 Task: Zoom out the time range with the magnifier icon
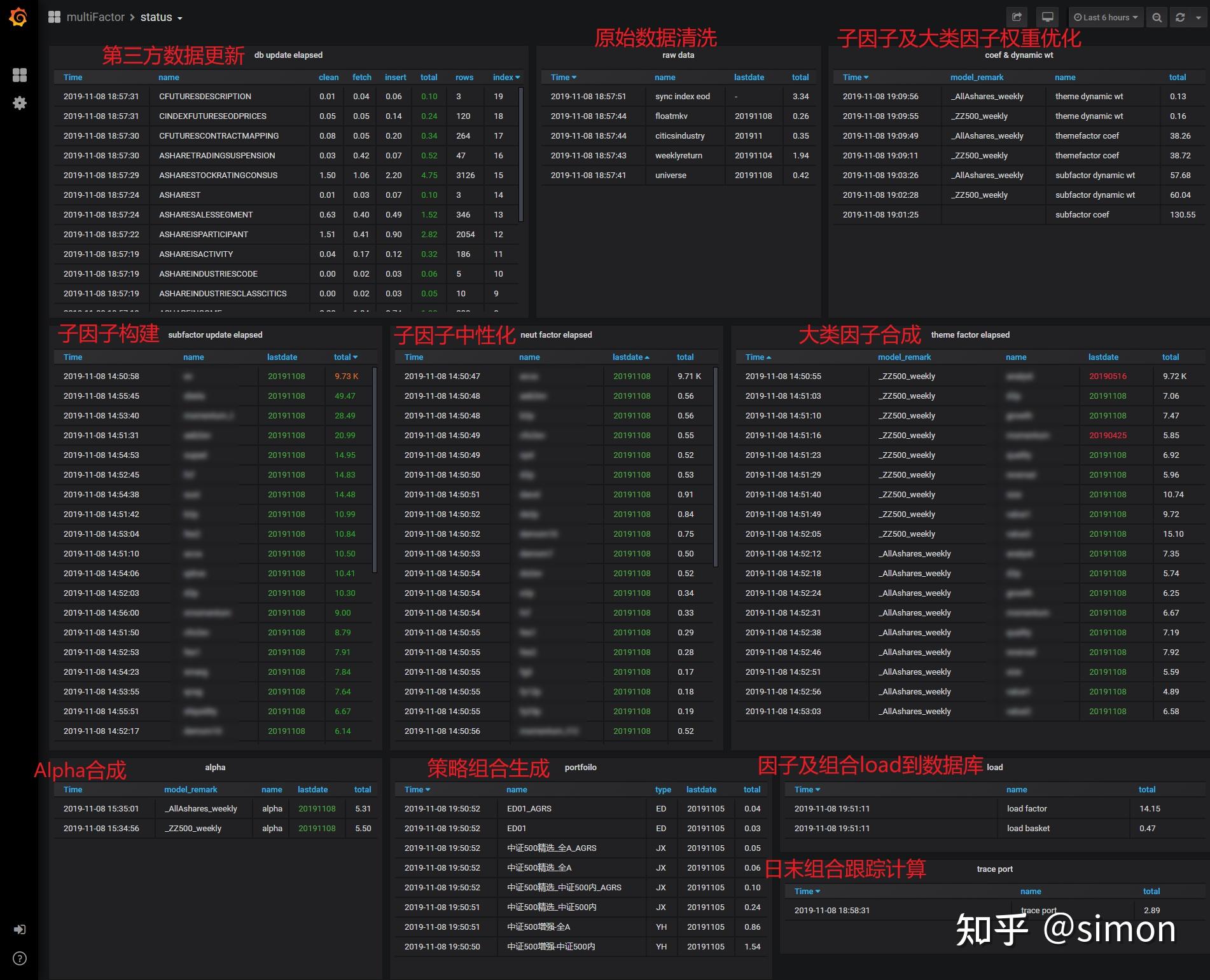coord(1157,17)
